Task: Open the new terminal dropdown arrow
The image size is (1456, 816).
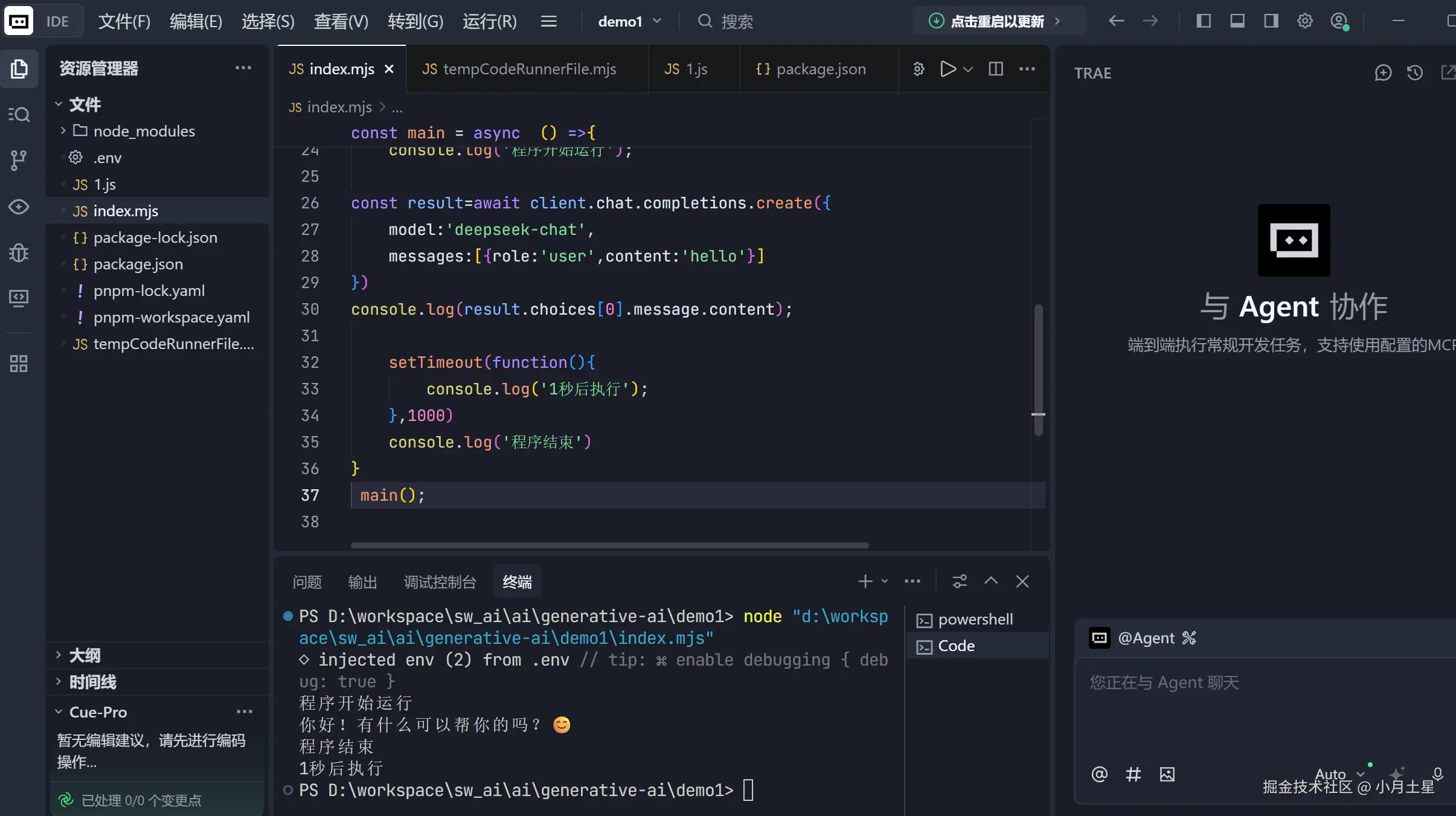Action: click(x=885, y=581)
